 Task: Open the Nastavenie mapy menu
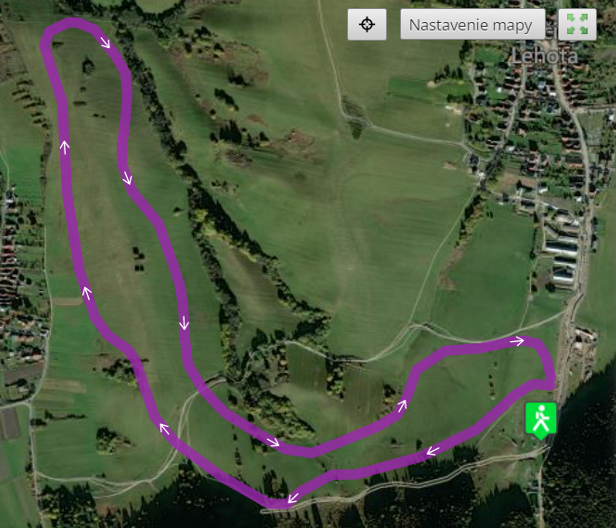[472, 24]
